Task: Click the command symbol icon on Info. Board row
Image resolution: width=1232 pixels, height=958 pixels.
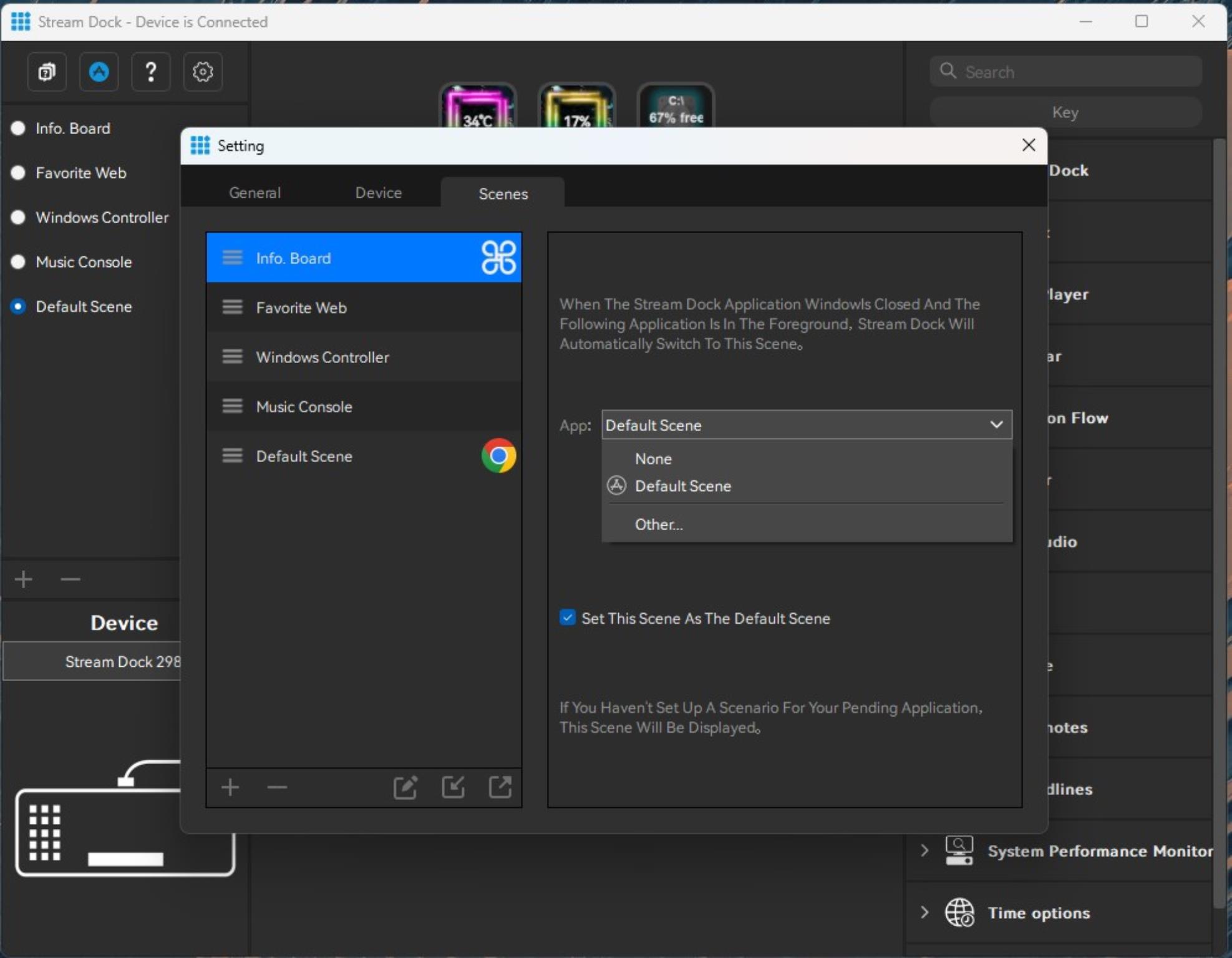Action: pyautogui.click(x=498, y=258)
